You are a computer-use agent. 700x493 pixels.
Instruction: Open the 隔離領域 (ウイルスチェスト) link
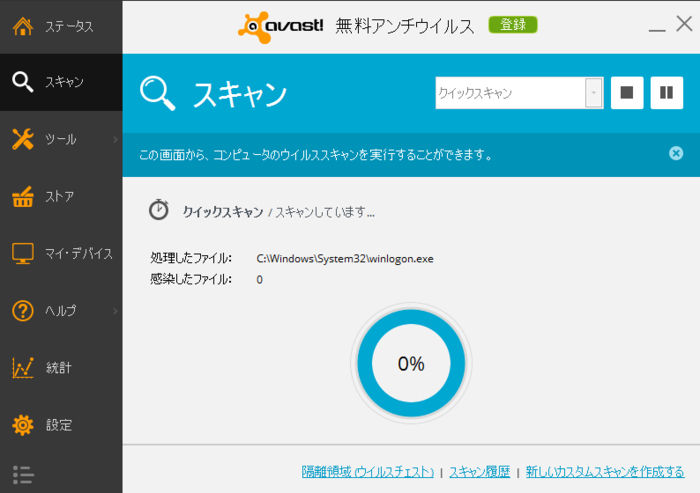(368, 472)
